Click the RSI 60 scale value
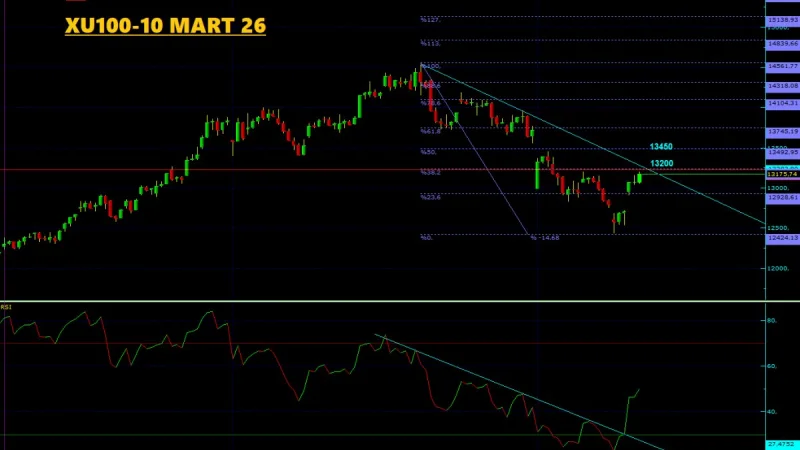 pos(771,366)
